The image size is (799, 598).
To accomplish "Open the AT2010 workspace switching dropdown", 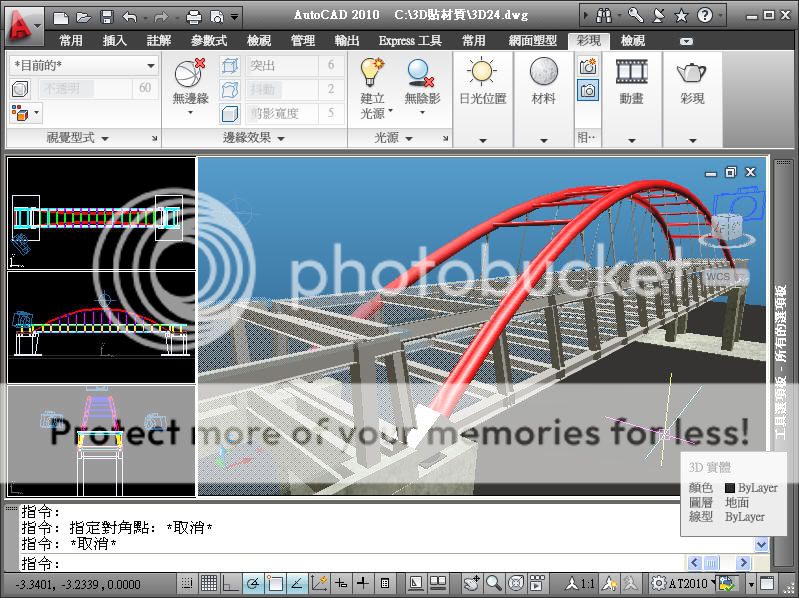I will coord(685,583).
